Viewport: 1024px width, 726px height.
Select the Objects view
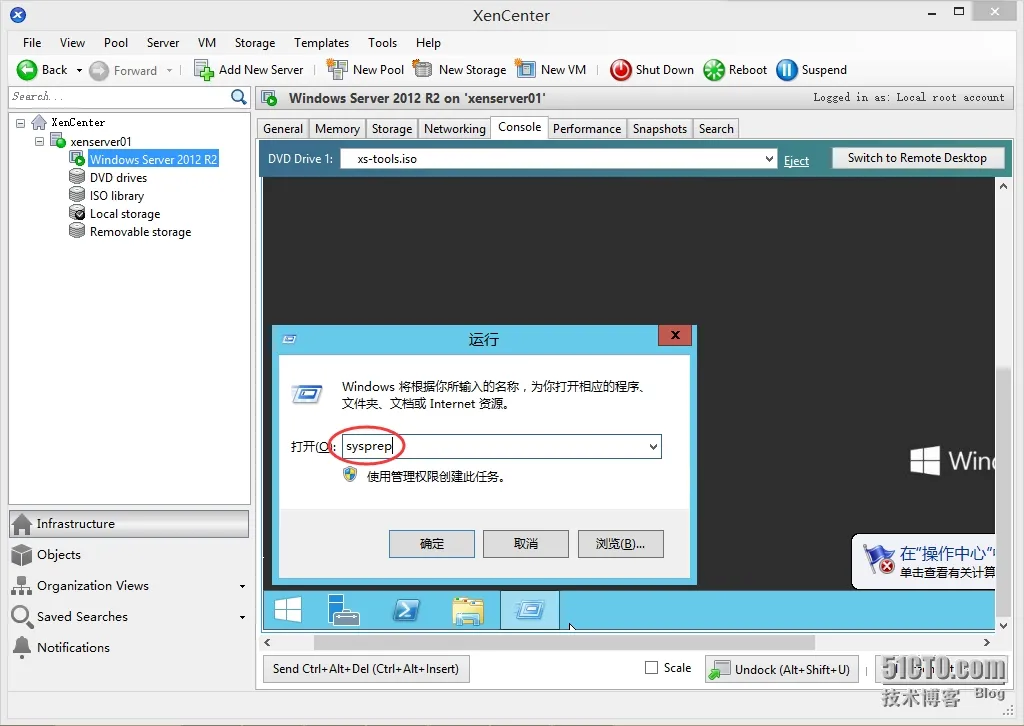coord(59,554)
